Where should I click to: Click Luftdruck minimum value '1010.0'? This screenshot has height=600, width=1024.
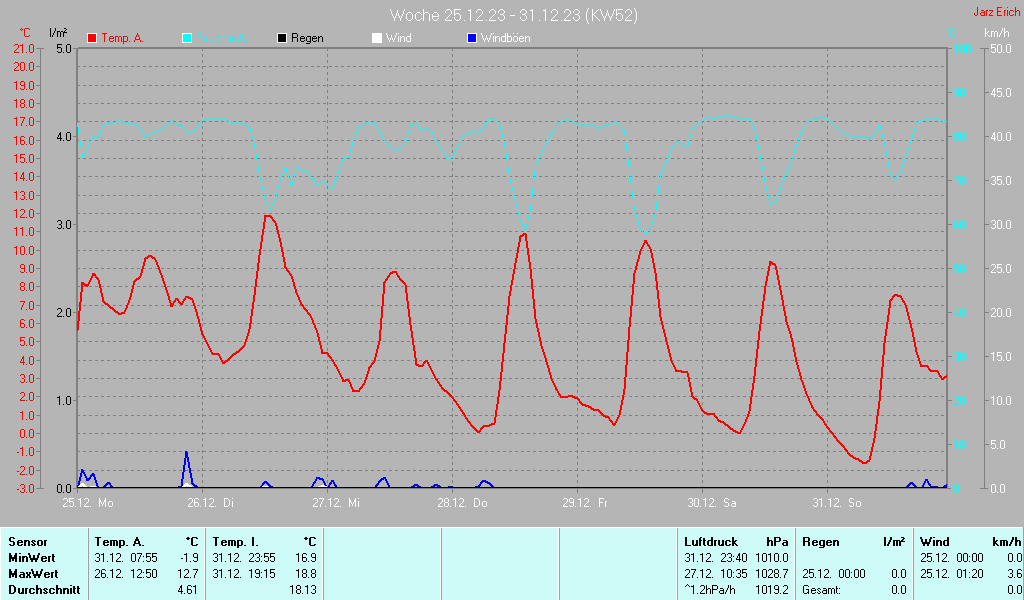pos(772,558)
